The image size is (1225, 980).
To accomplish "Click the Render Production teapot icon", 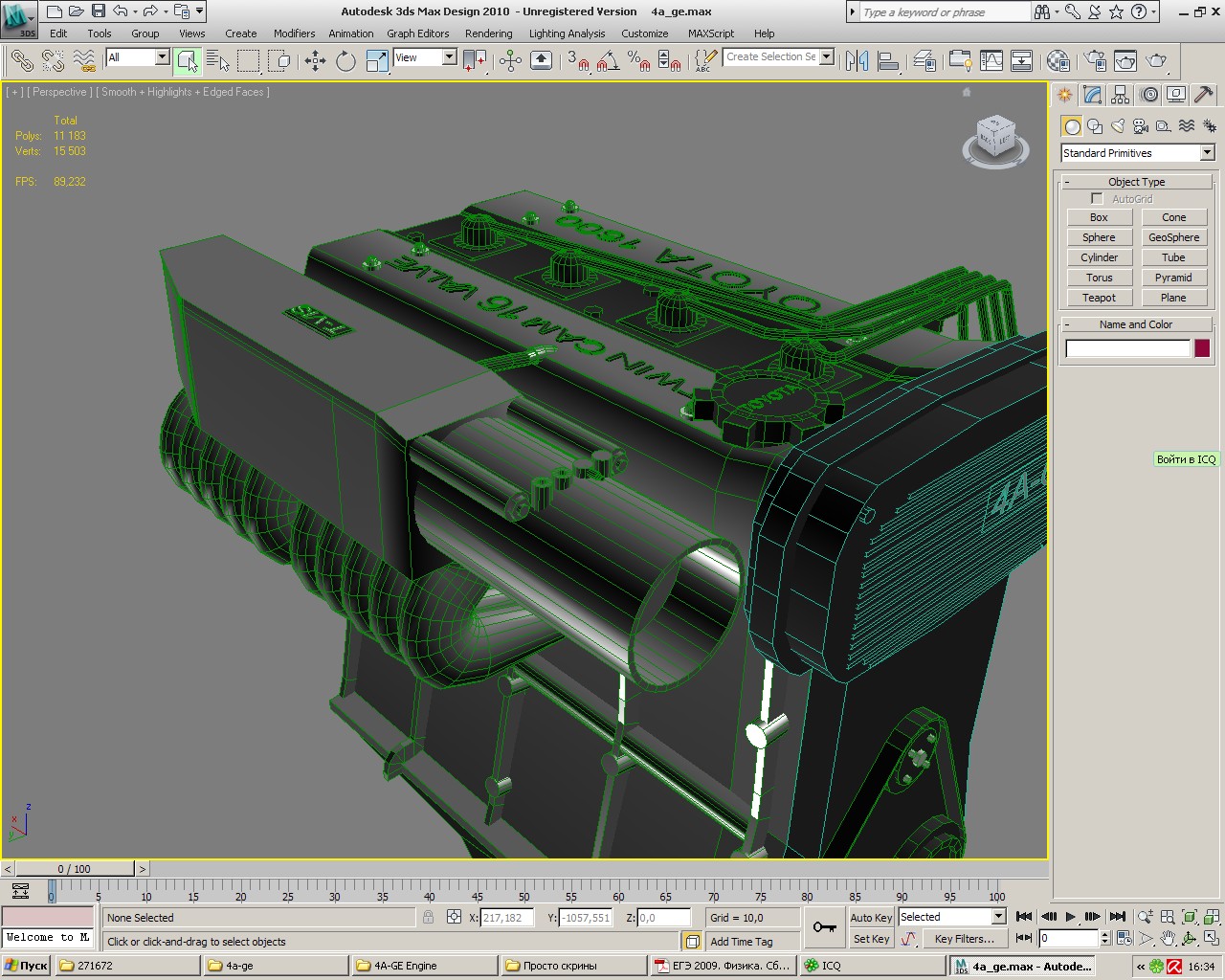I will (x=1157, y=61).
